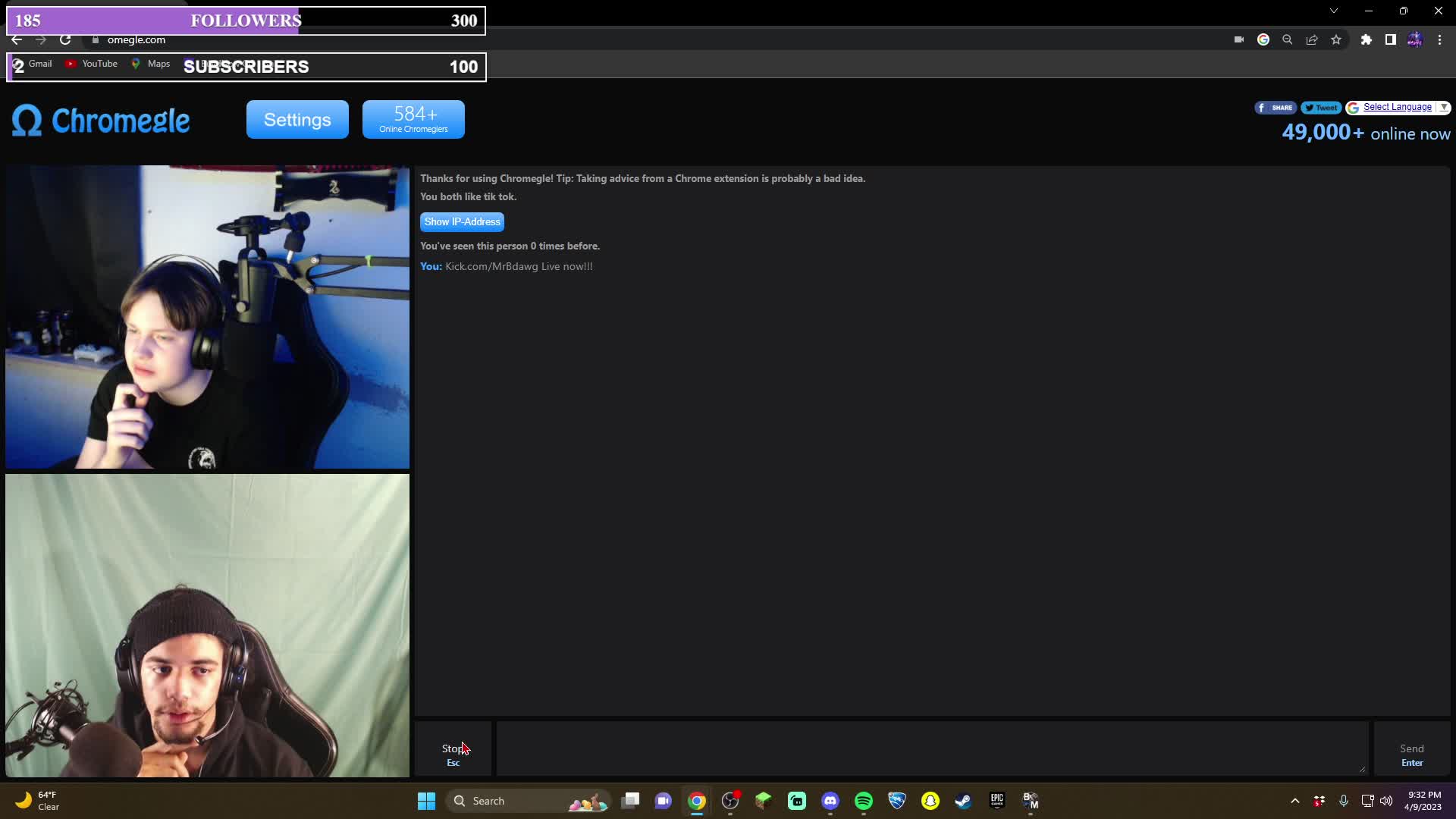Open Steam from taskbar

964,801
